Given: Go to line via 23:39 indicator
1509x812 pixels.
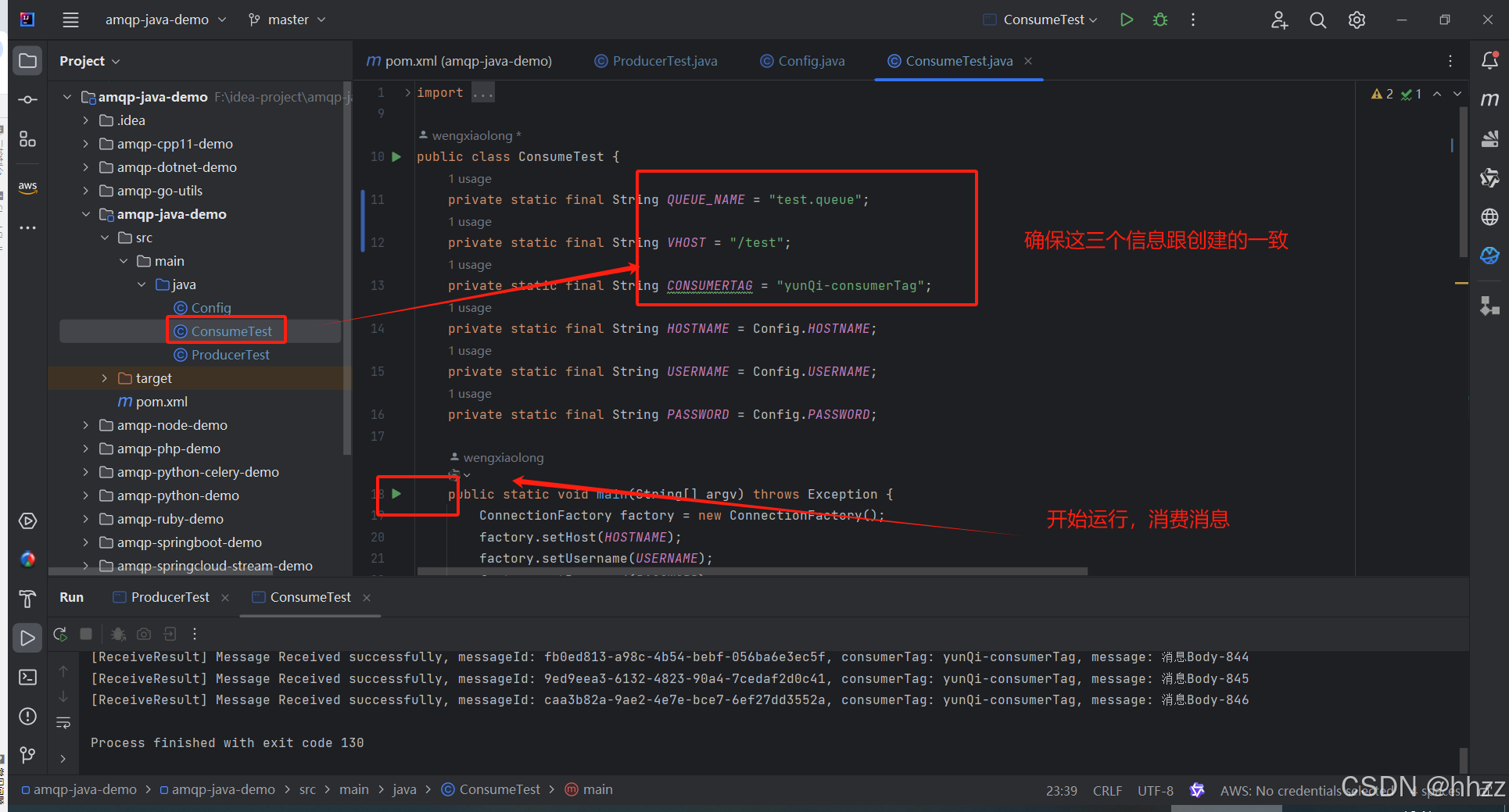Looking at the screenshot, I should (x=1062, y=791).
